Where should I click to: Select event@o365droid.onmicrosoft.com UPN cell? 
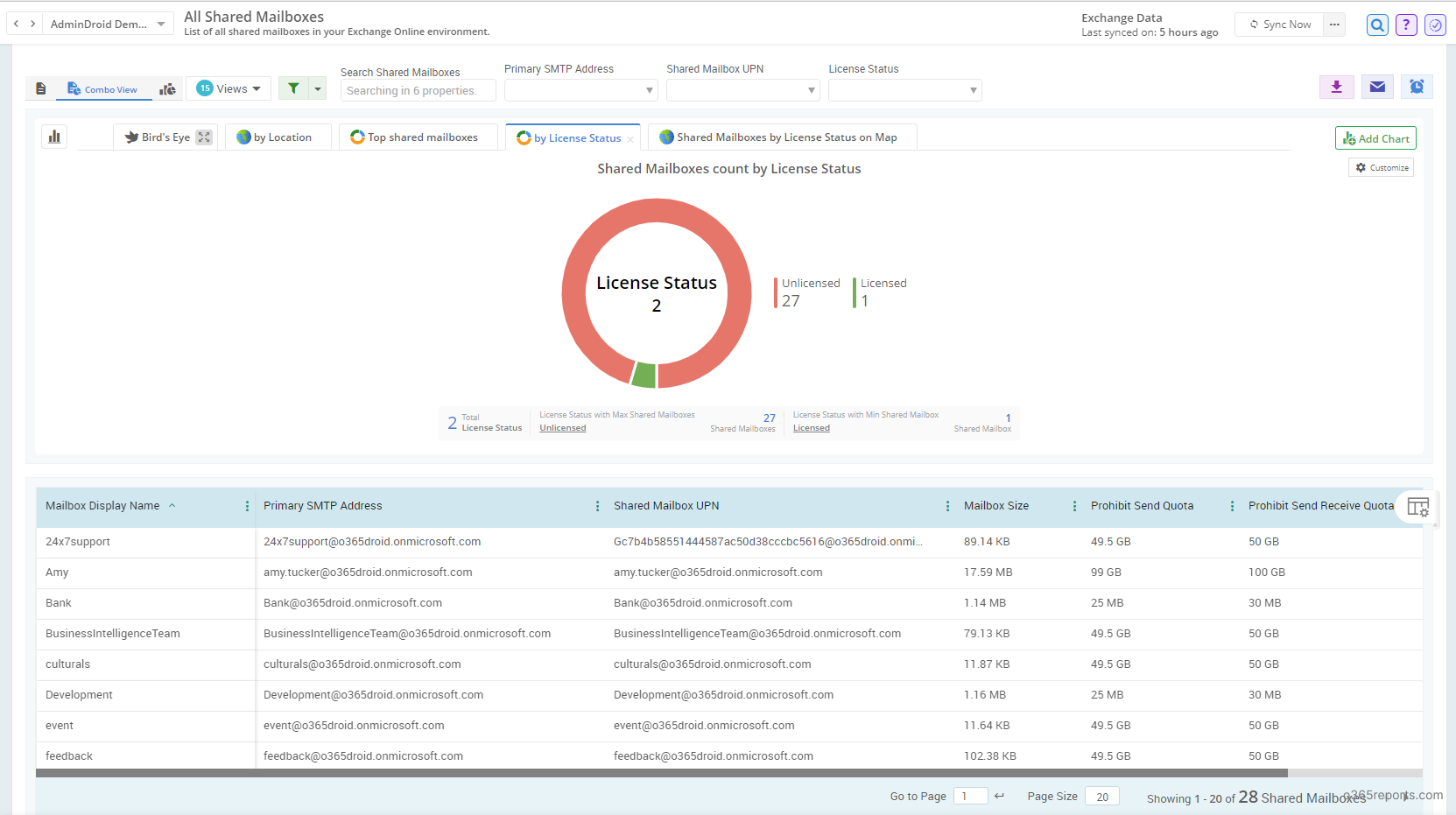(x=780, y=726)
